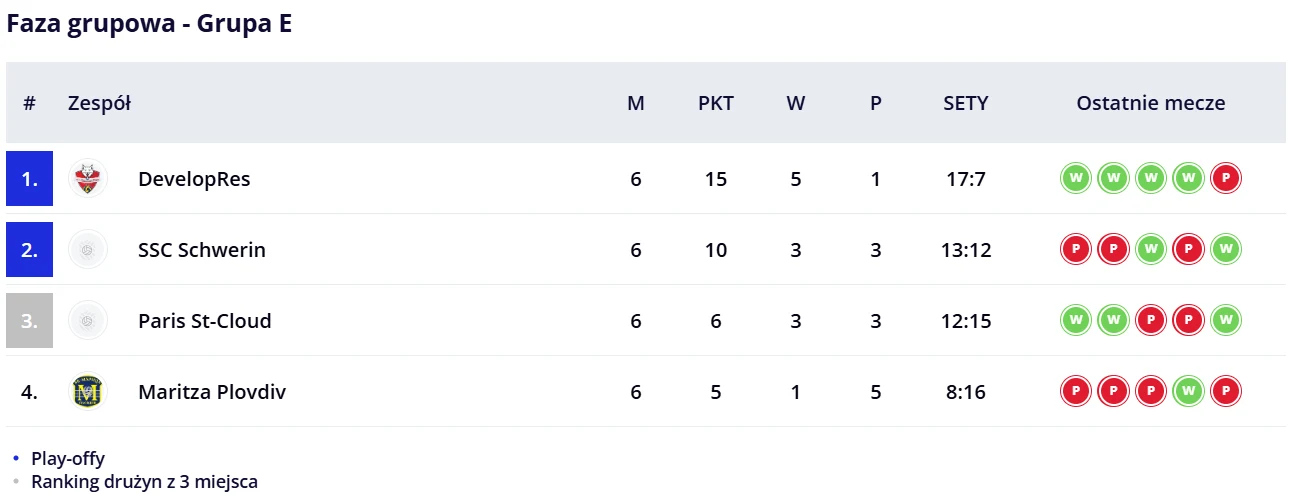
Task: Click SSC Schwerin's last win icon
Action: tap(1225, 250)
